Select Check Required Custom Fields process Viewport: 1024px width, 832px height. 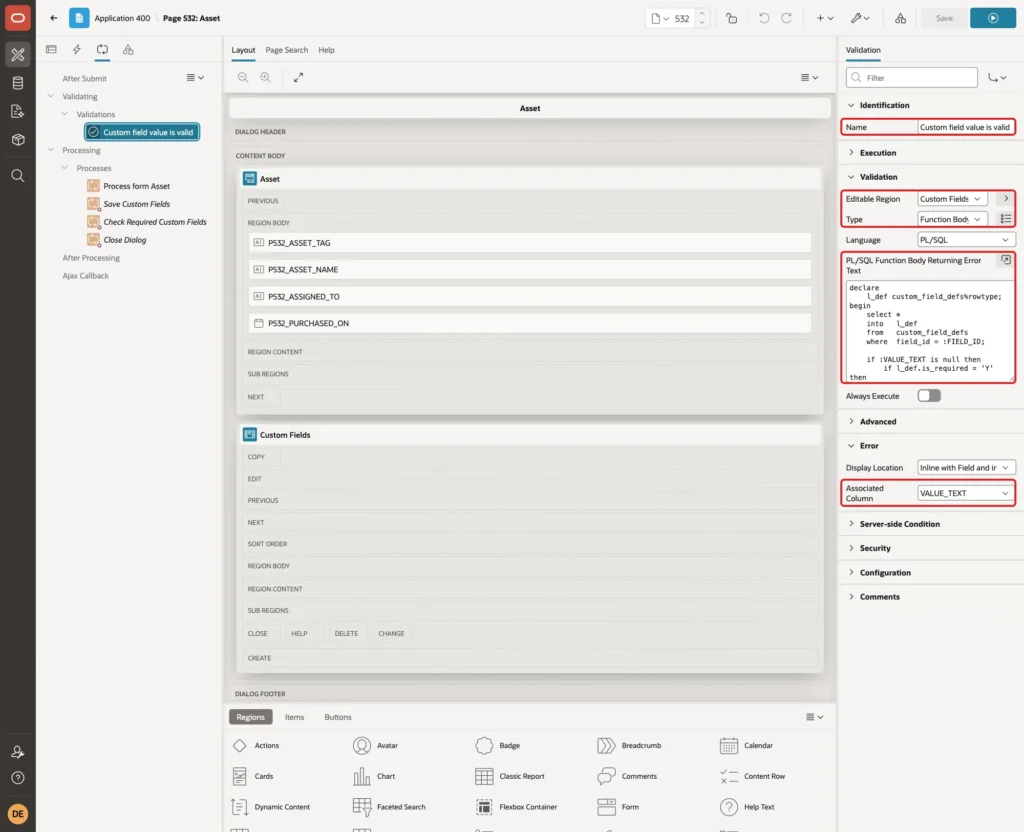[154, 222]
